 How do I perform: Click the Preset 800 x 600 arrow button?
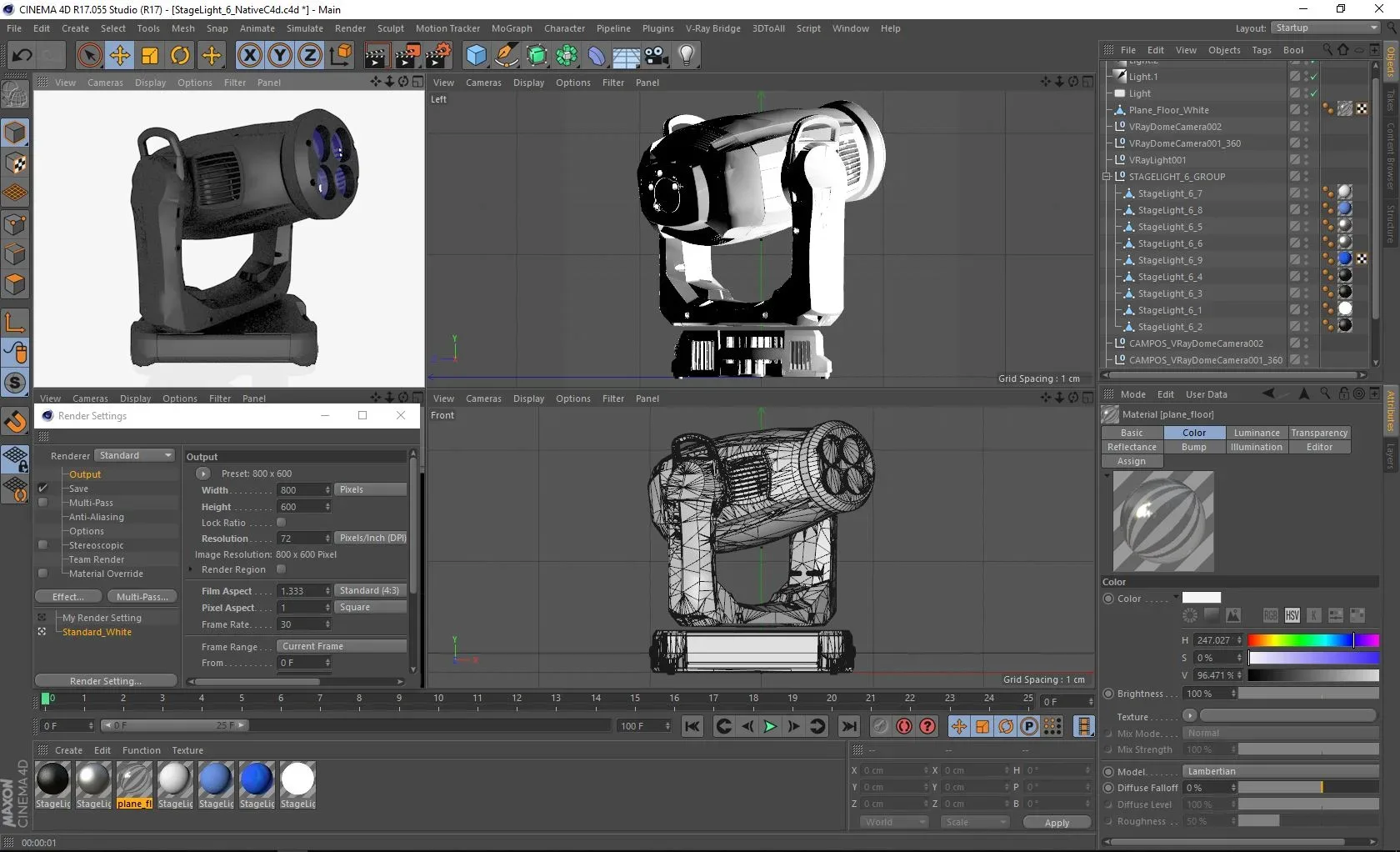tap(203, 474)
